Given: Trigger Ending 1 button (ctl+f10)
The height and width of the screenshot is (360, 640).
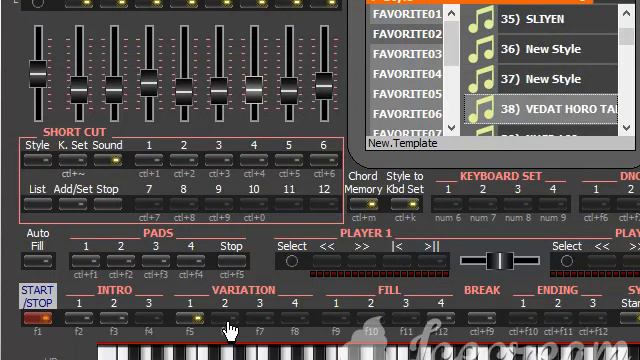Looking at the screenshot, I should (x=523, y=318).
